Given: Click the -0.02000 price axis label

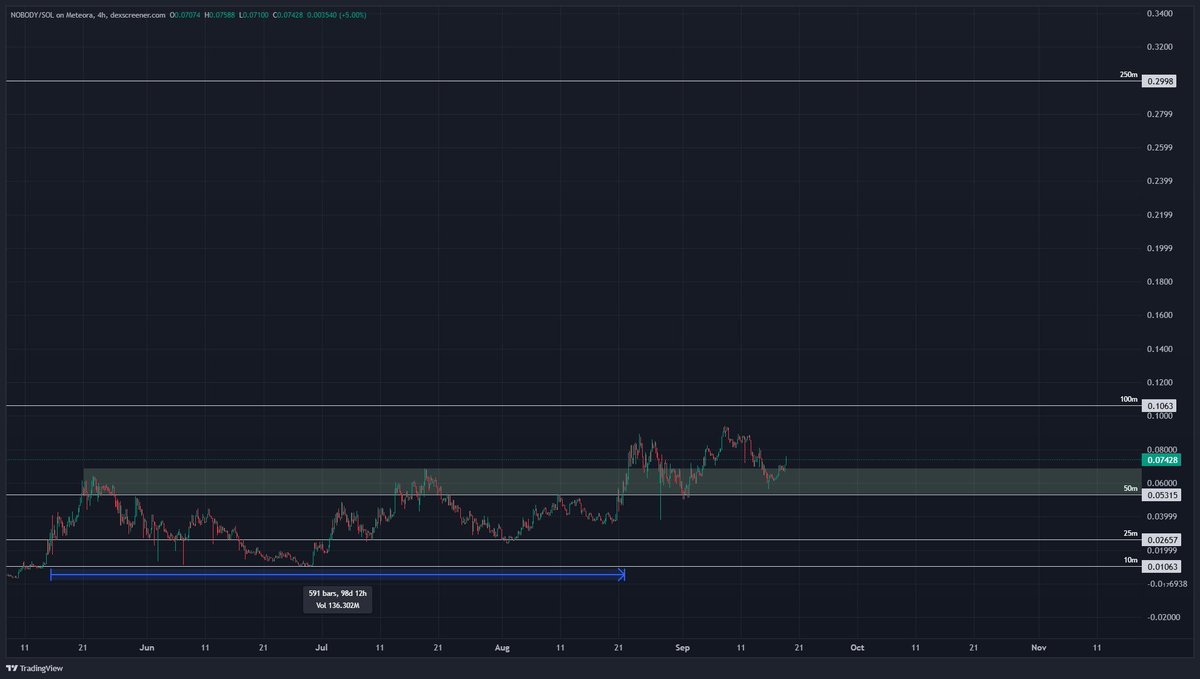Looking at the screenshot, I should (1163, 618).
